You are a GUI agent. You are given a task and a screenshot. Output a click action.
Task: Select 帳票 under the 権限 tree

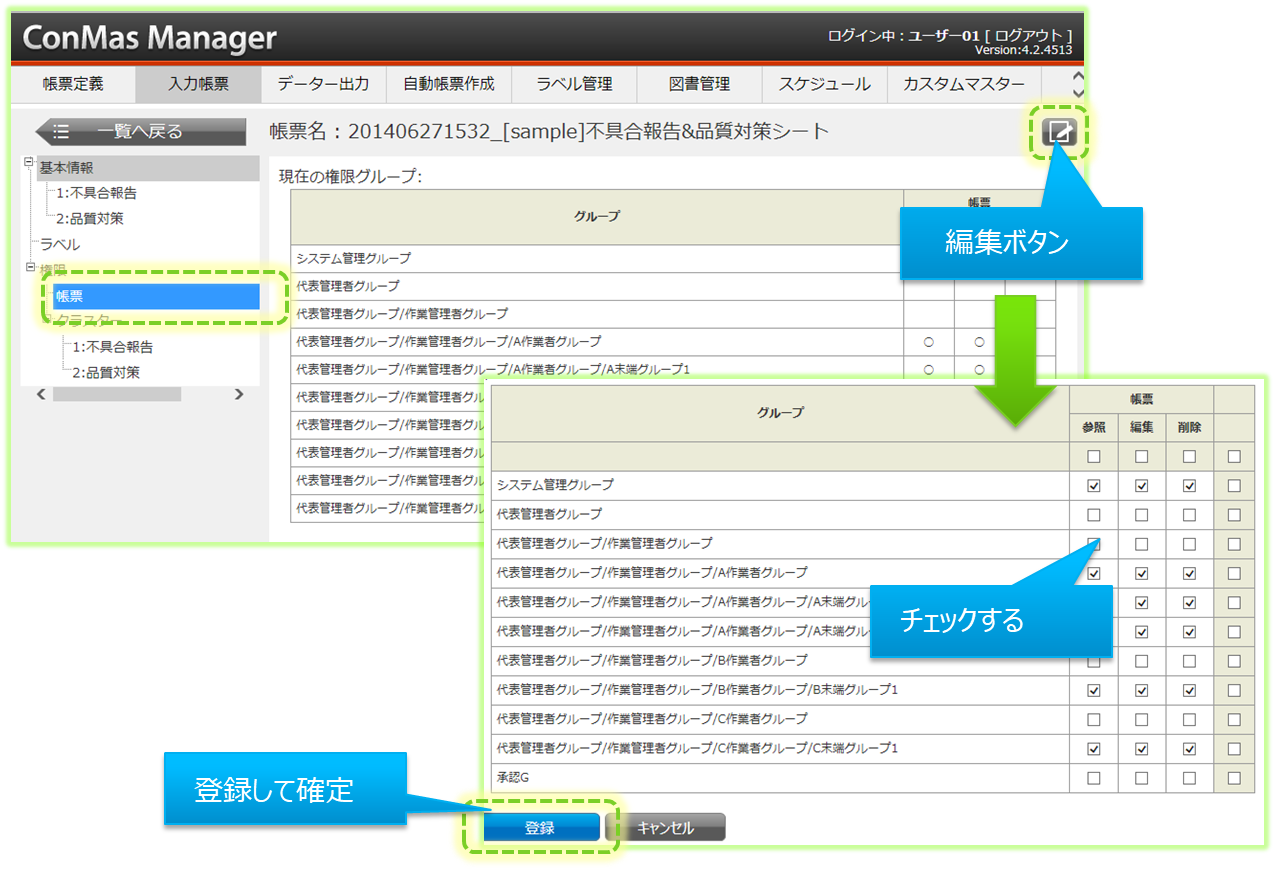coord(156,296)
